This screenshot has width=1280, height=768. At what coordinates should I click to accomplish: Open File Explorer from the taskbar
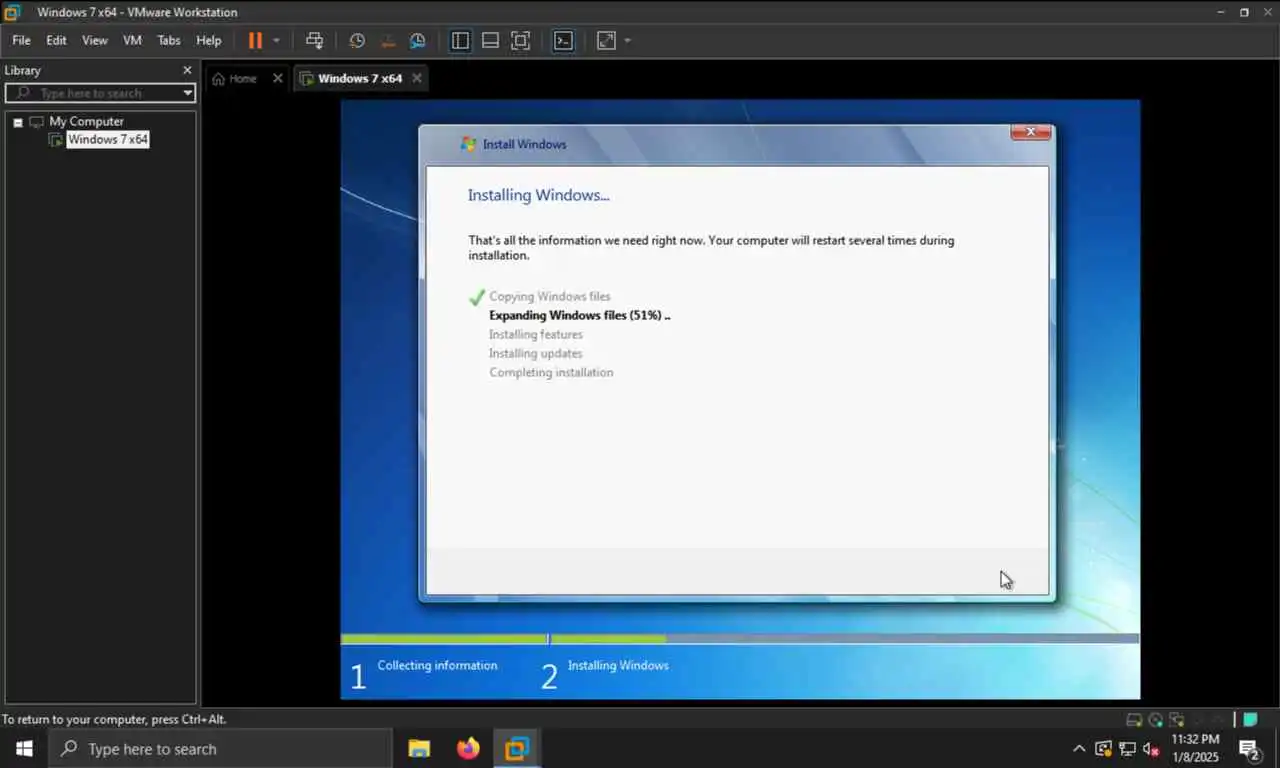(x=419, y=748)
